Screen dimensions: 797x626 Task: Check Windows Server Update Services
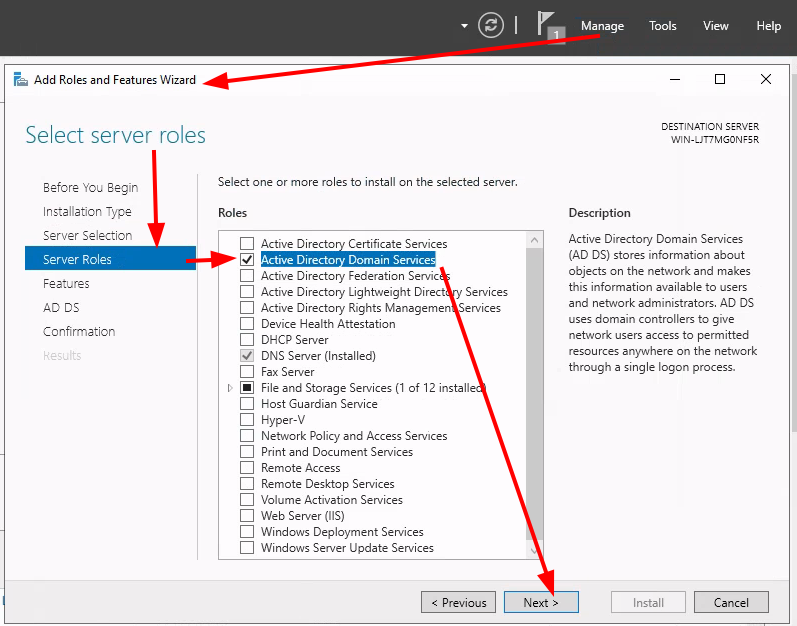pos(247,548)
